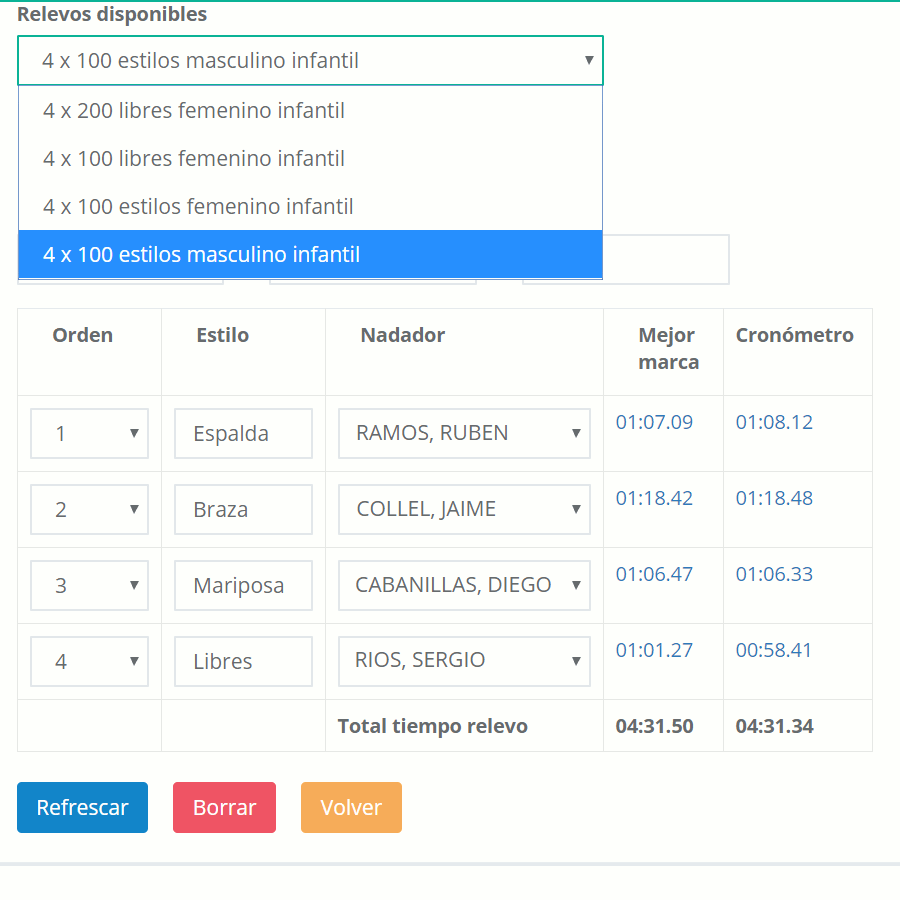
Task: Choose 4 x 100 libres femenino infantil
Action: coord(311,158)
